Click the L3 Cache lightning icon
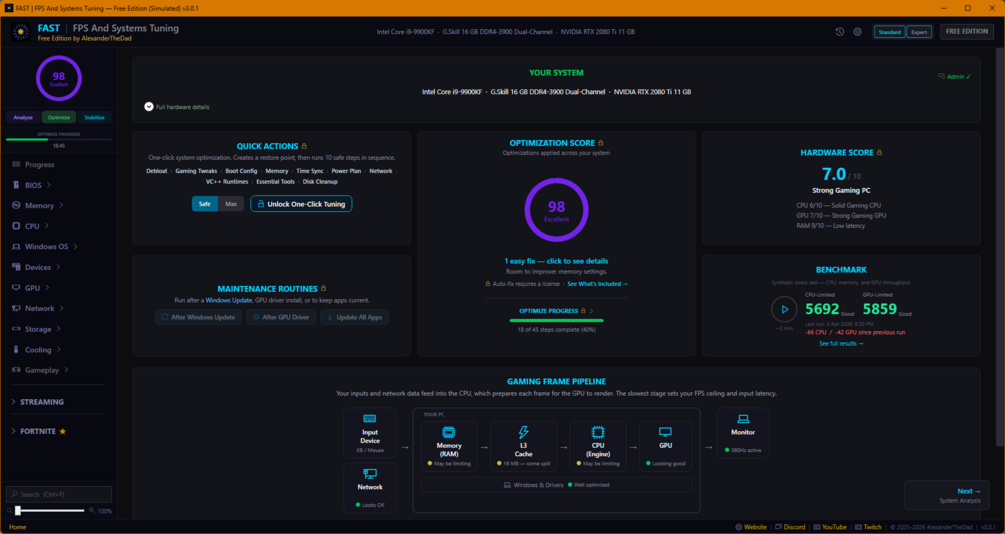Viewport: 1005px width, 534px height. coord(524,432)
